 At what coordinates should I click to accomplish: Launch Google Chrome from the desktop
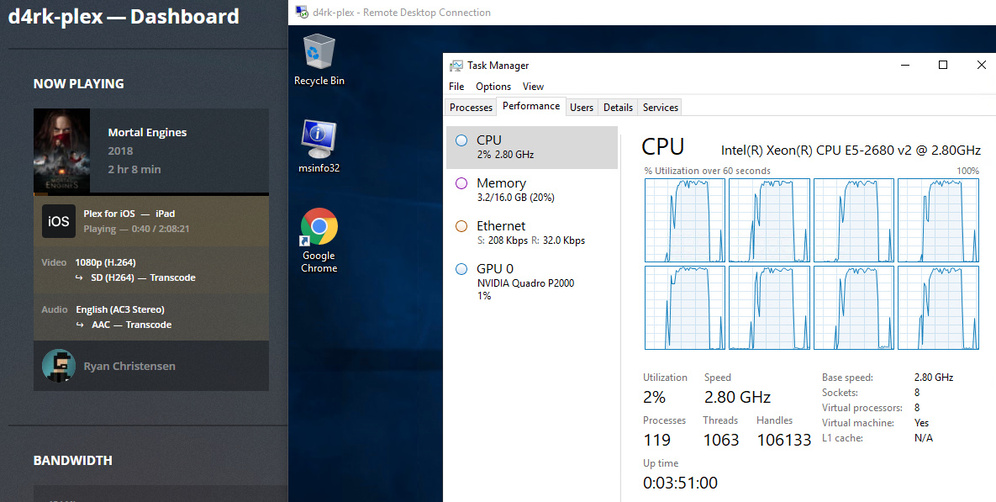pyautogui.click(x=319, y=240)
